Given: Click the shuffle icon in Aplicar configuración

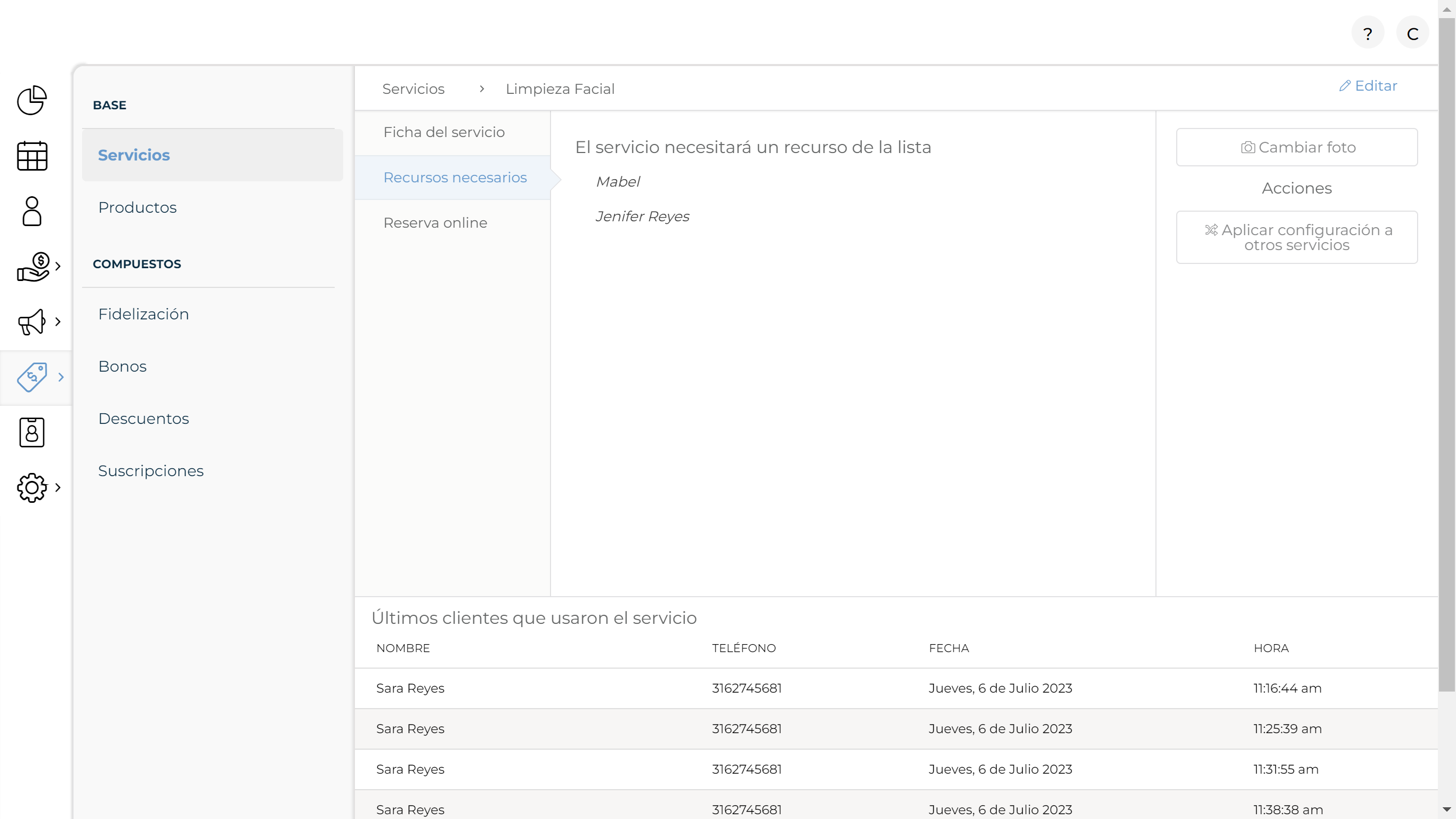Looking at the screenshot, I should (x=1211, y=230).
